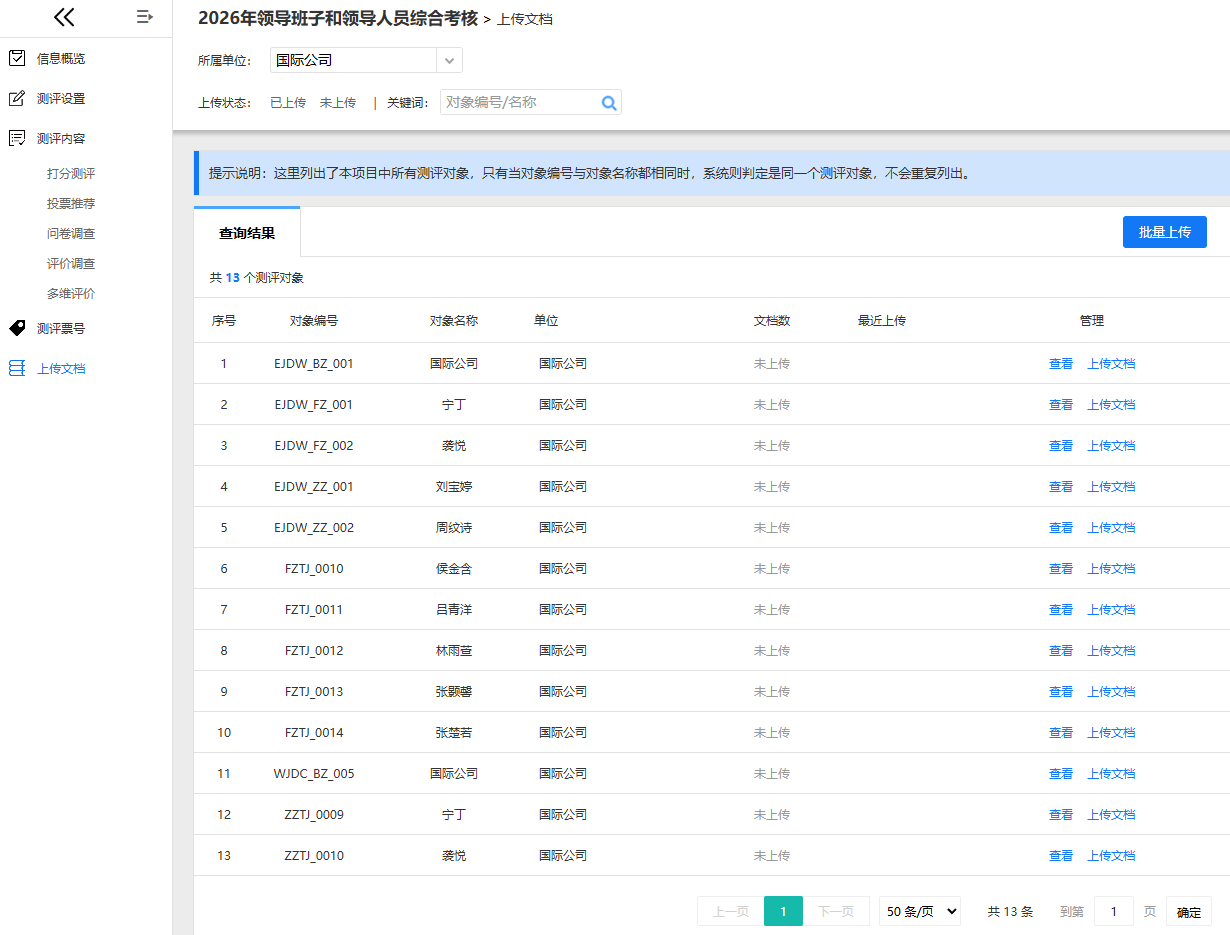Click 查看 for 周纹诗
Viewport: 1230px width, 935px height.
(x=1061, y=527)
